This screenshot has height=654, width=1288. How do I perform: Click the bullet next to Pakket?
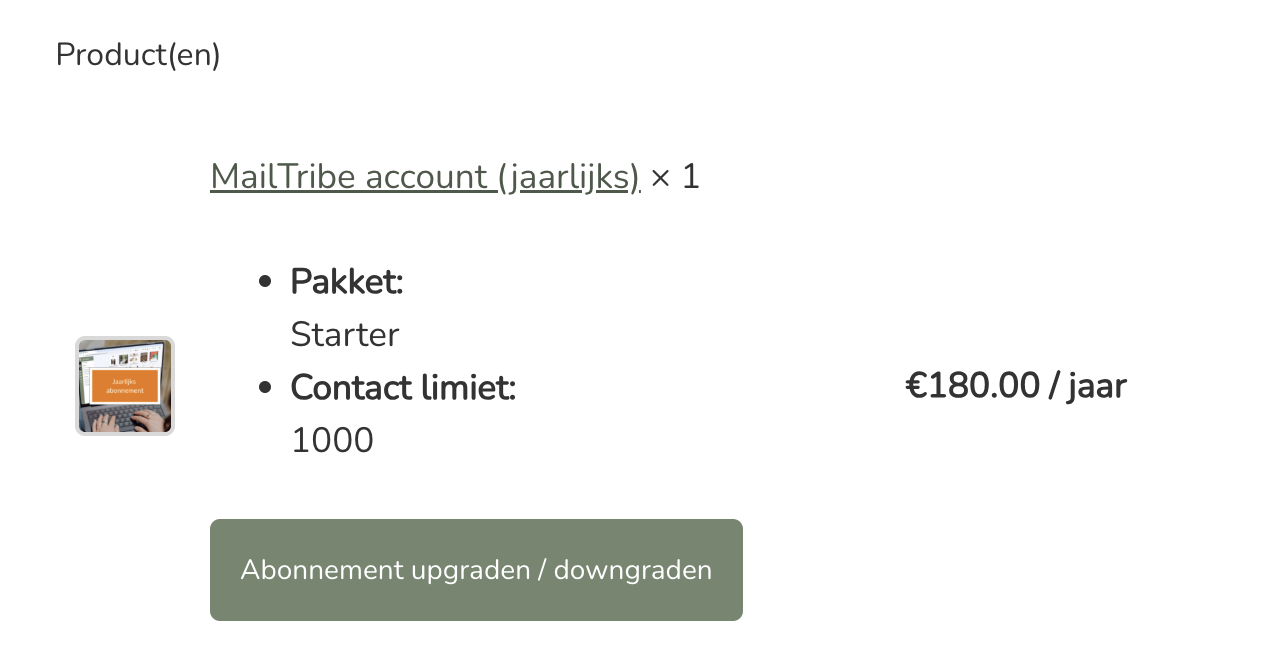[265, 281]
